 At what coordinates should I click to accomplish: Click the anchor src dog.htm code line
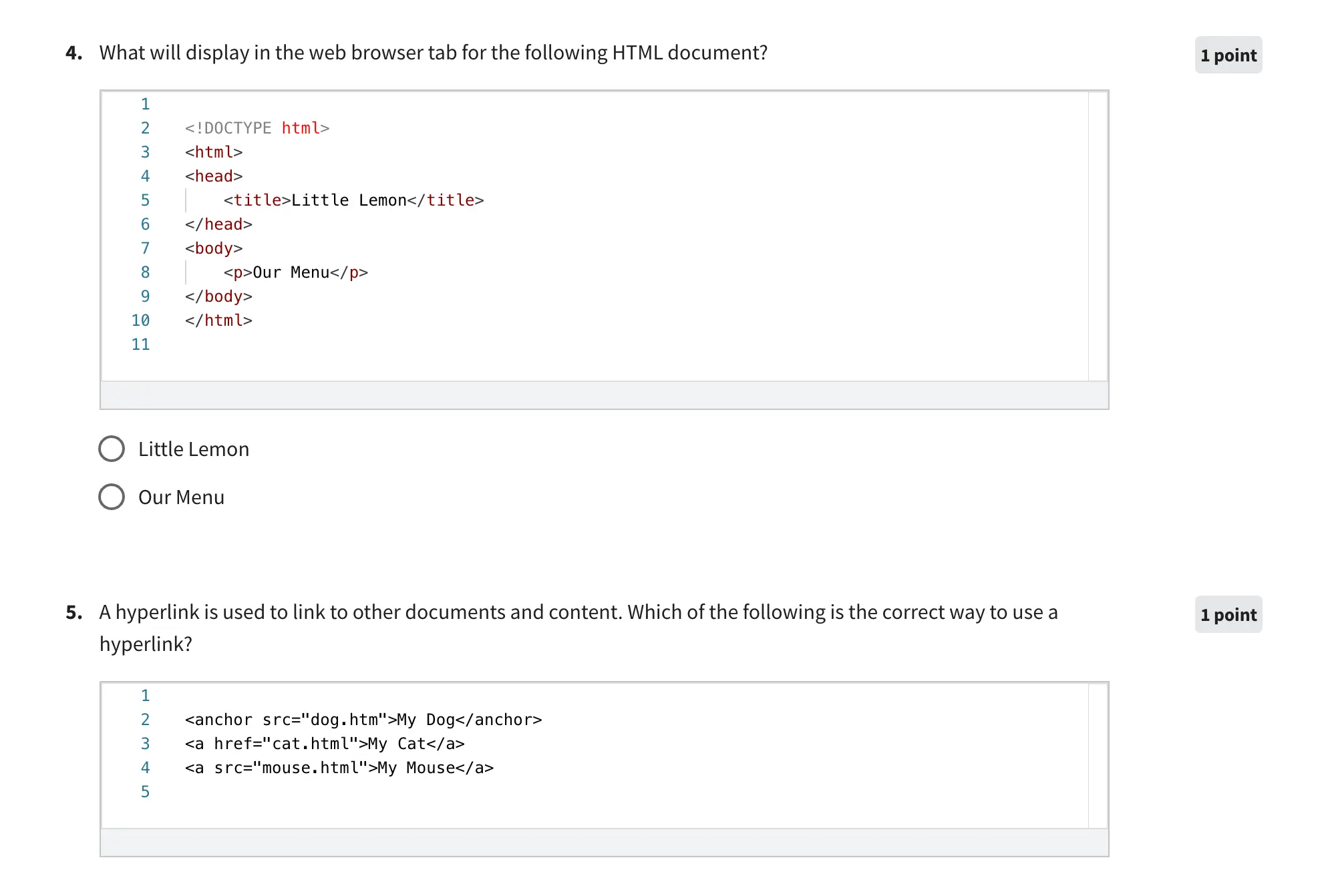(363, 720)
